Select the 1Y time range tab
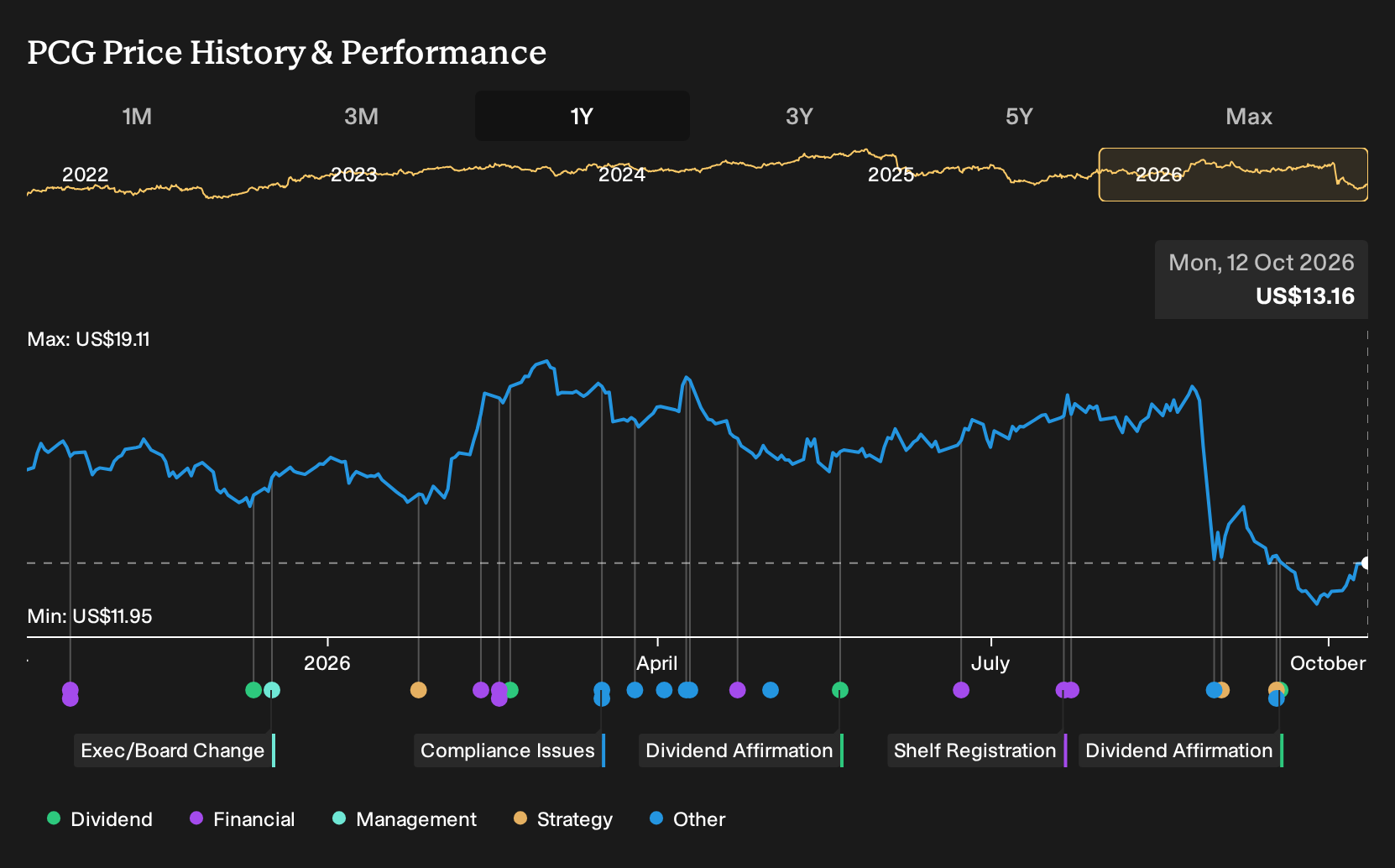Viewport: 1395px width, 868px height. click(x=583, y=116)
